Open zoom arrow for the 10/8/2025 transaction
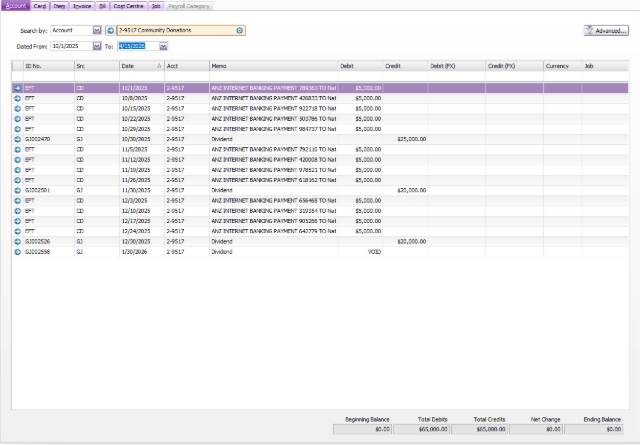The height and width of the screenshot is (445, 640). tap(17, 98)
